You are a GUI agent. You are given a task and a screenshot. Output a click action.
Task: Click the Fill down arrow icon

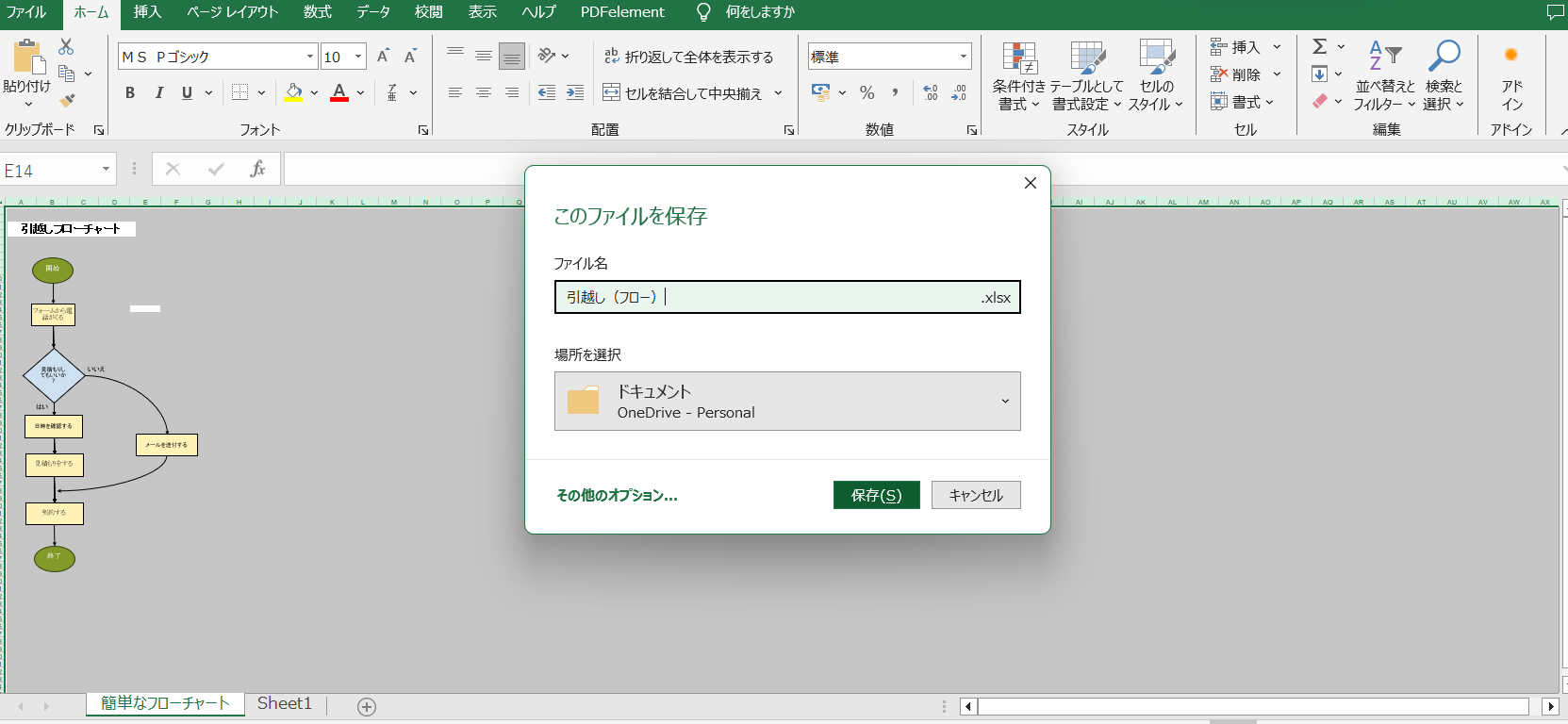click(1320, 74)
